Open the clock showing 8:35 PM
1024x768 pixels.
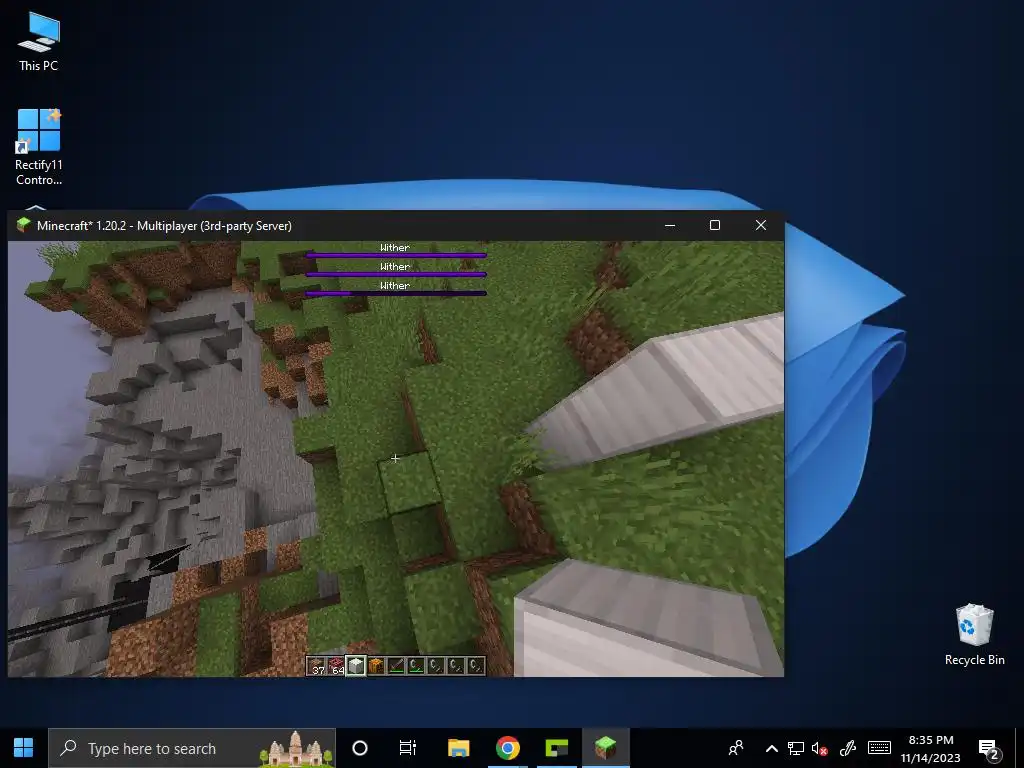(x=931, y=748)
